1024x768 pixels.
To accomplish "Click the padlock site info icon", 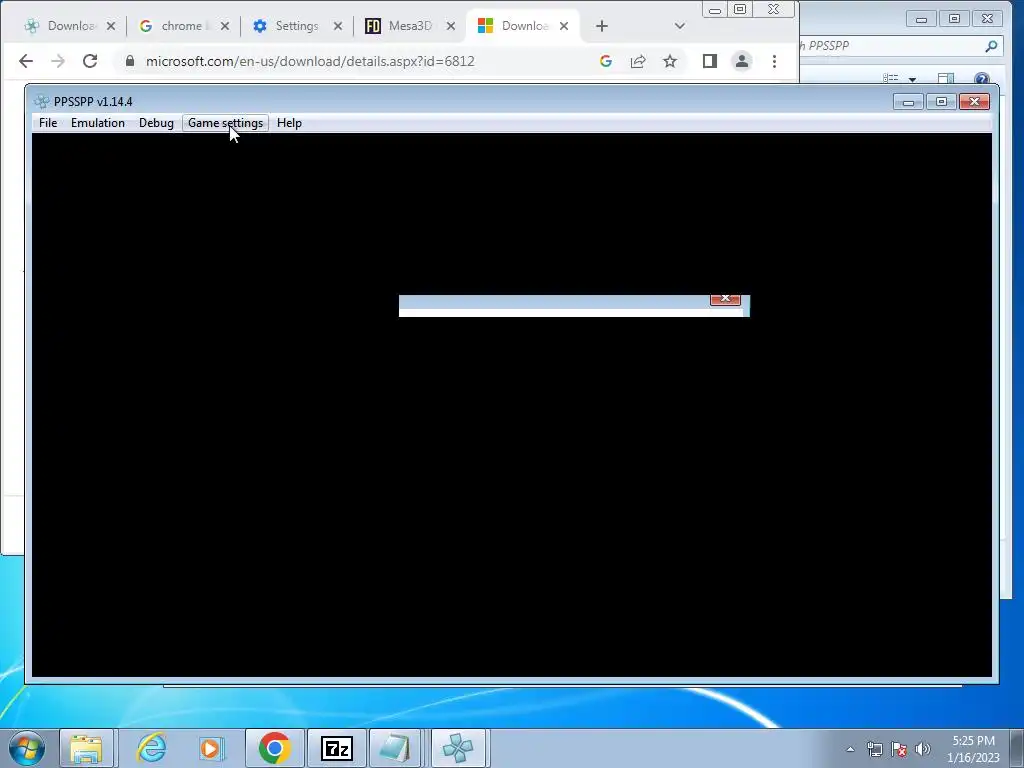I will 130,61.
